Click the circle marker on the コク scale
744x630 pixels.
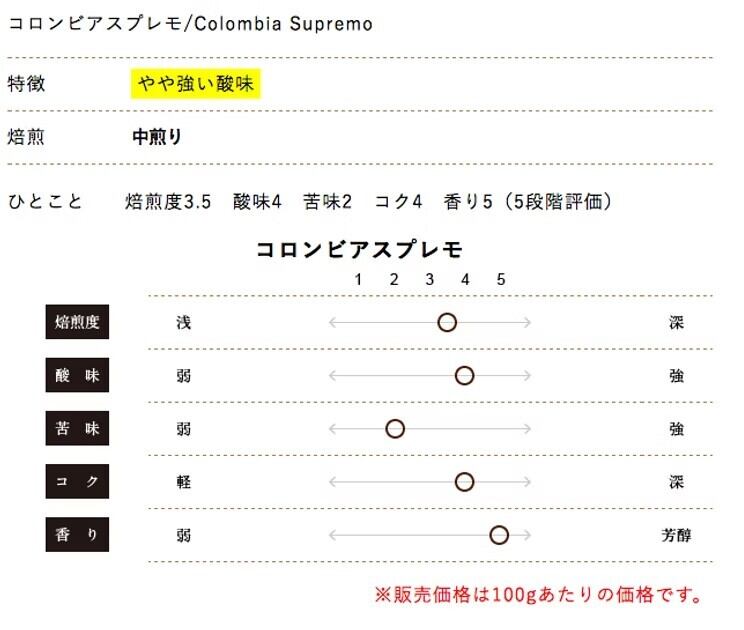pyautogui.click(x=464, y=481)
